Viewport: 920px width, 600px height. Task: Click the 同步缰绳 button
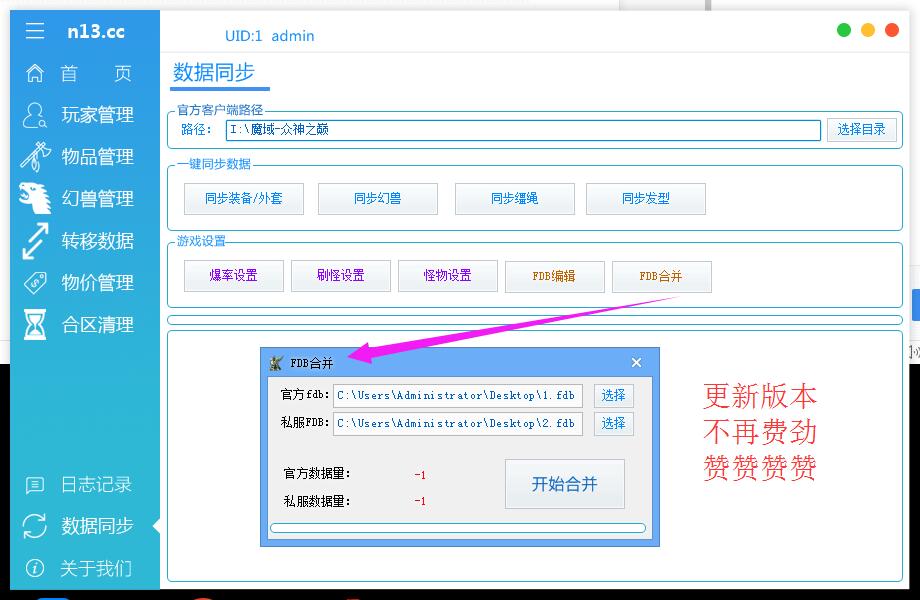coord(515,199)
